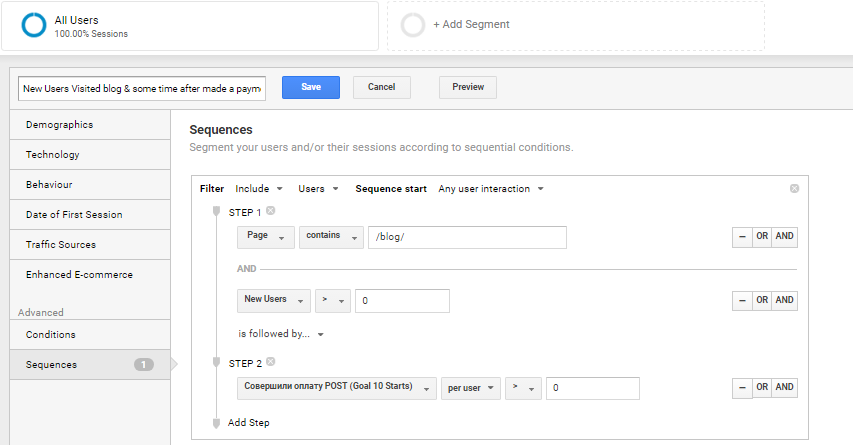Open the 'Any user interaction' sequence start dropdown
Image resolution: width=853 pixels, height=445 pixels.
pos(491,189)
